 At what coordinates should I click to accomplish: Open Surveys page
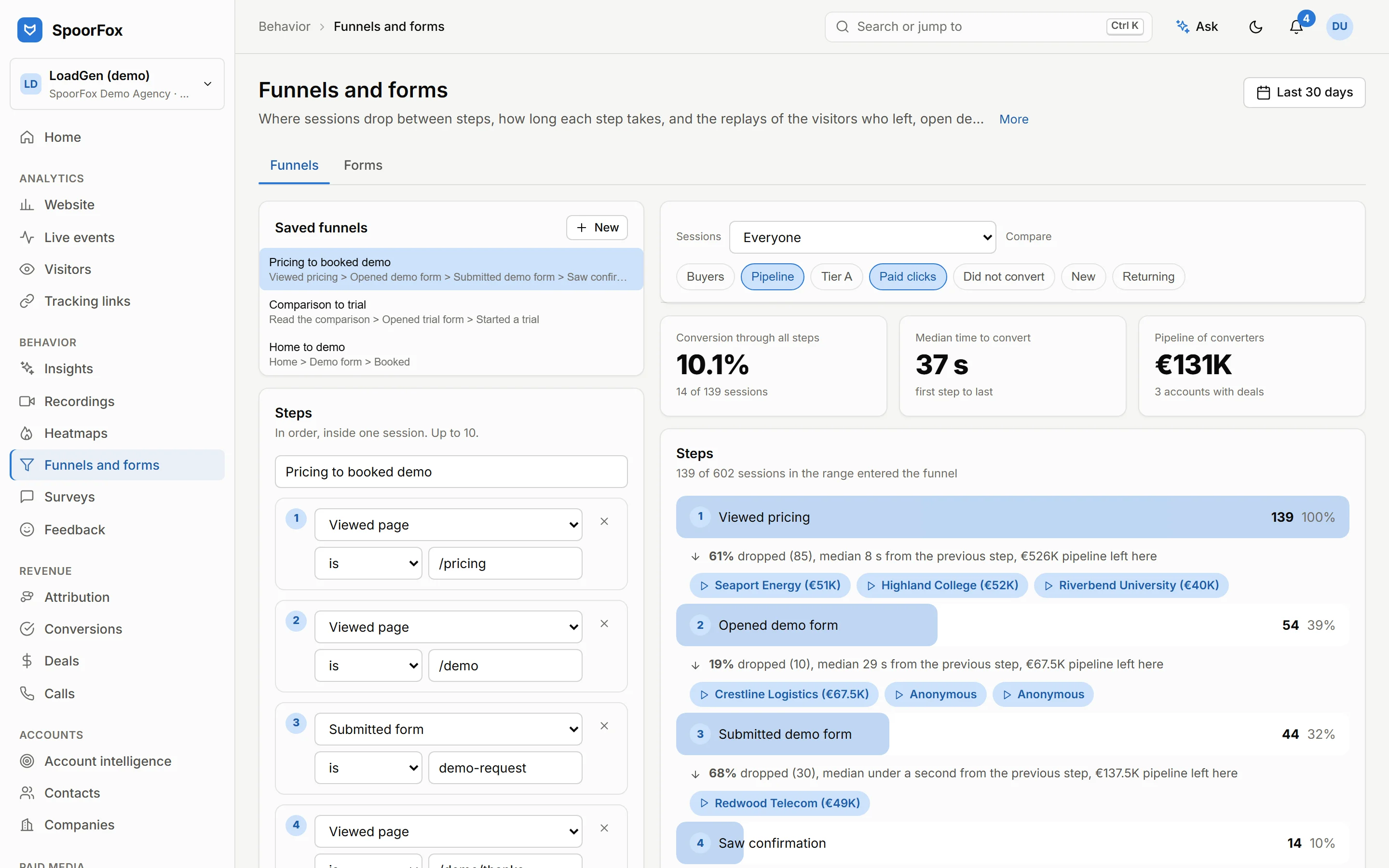tap(117, 497)
